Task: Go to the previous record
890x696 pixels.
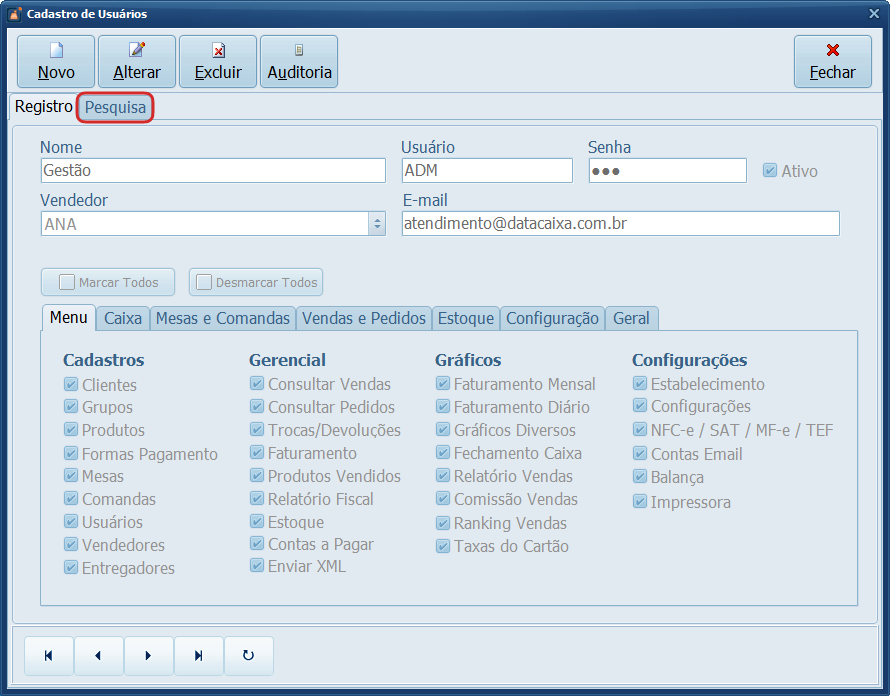Action: coord(99,656)
